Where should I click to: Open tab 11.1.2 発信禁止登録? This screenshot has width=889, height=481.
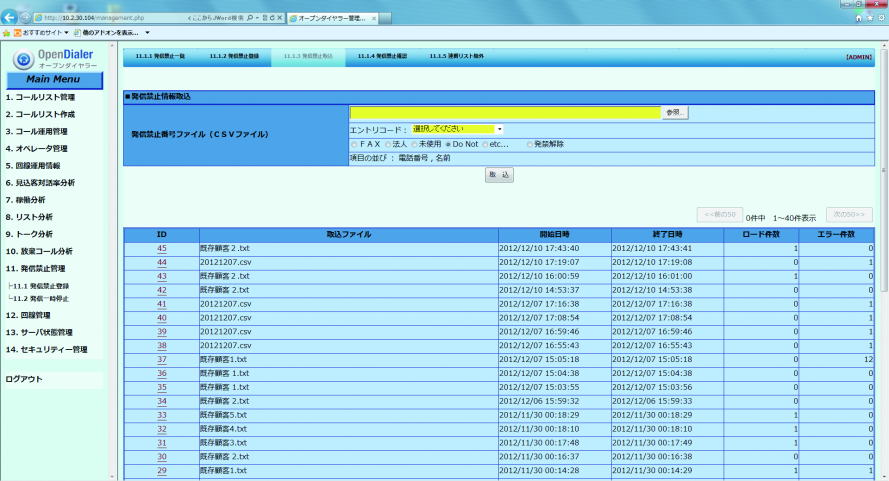pyautogui.click(x=234, y=56)
